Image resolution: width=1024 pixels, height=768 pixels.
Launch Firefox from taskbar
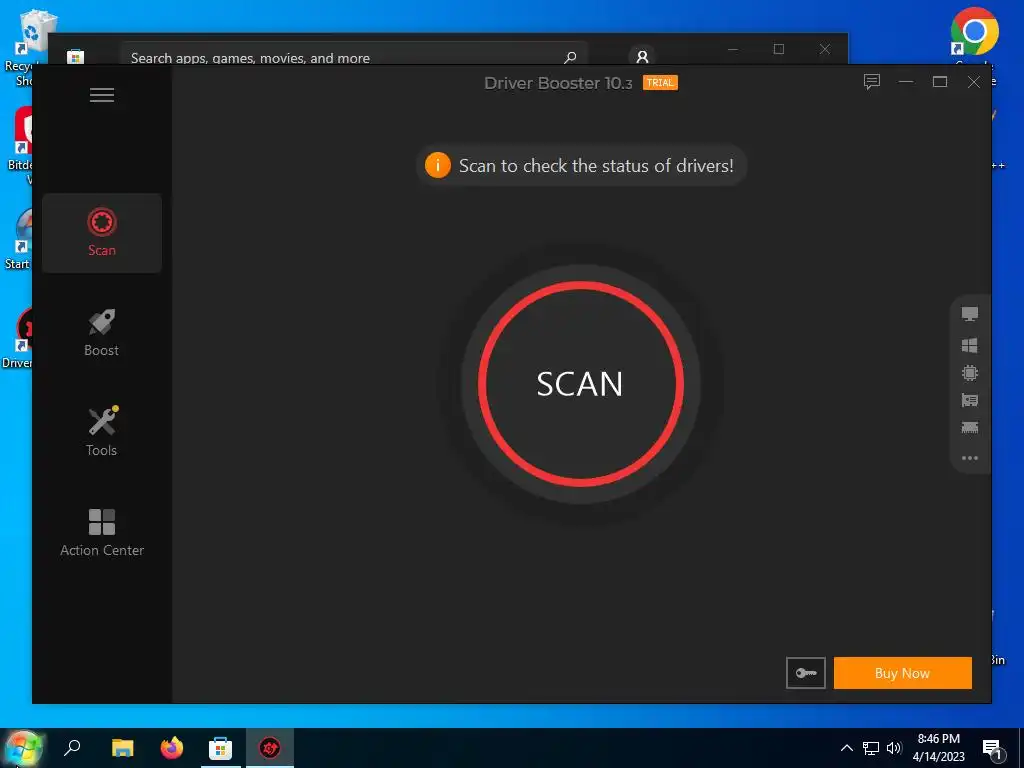[172, 748]
